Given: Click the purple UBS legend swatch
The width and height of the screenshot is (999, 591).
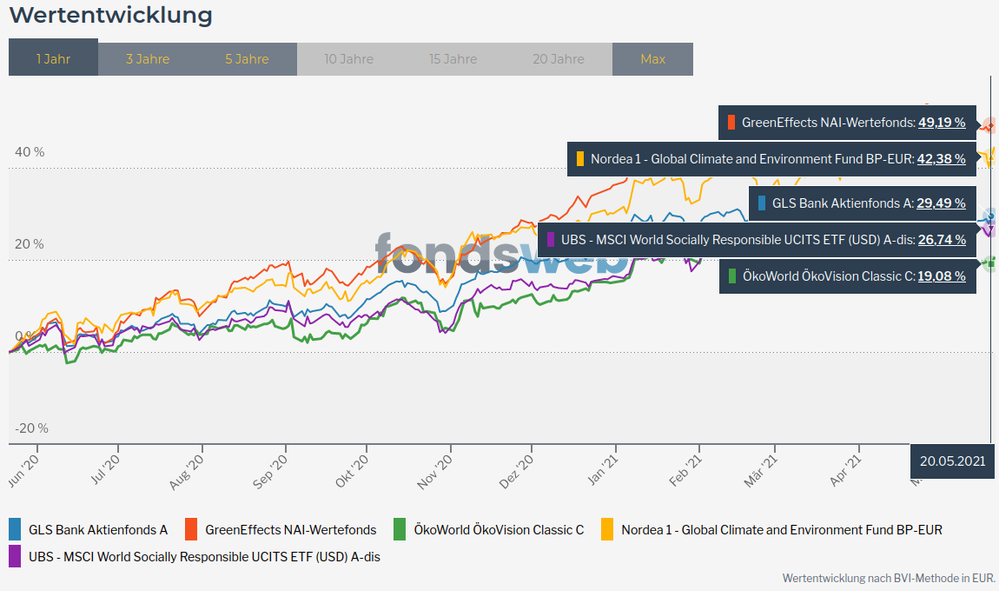Looking at the screenshot, I should [x=15, y=556].
